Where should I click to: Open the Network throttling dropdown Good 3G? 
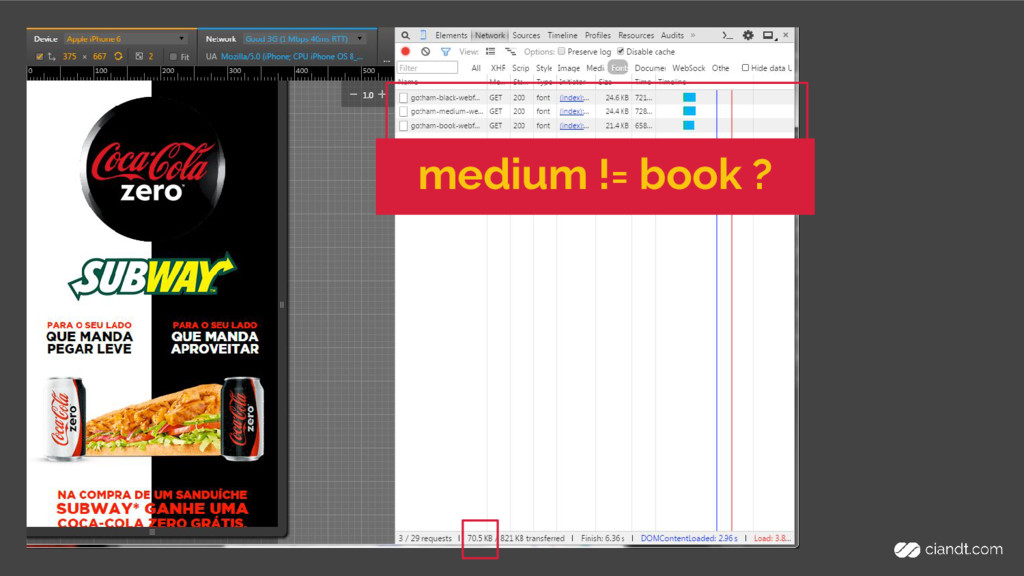304,39
